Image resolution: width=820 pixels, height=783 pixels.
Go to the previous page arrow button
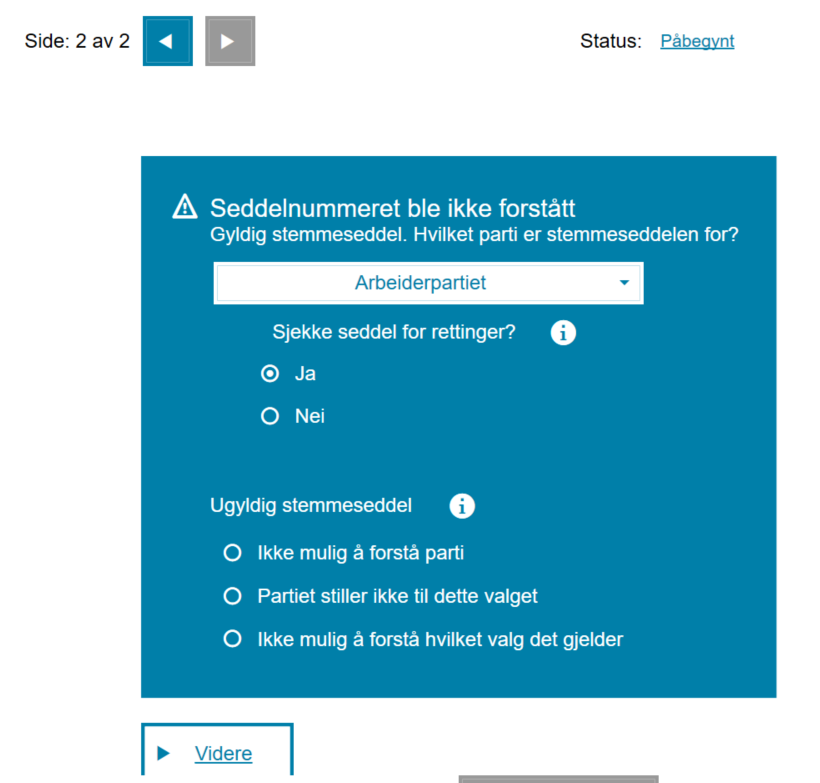(x=168, y=41)
